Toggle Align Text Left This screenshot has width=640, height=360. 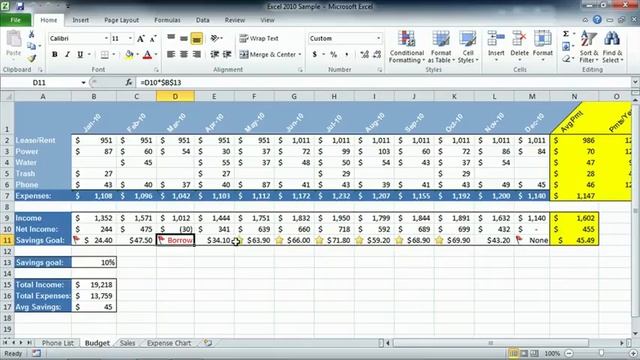171,54
